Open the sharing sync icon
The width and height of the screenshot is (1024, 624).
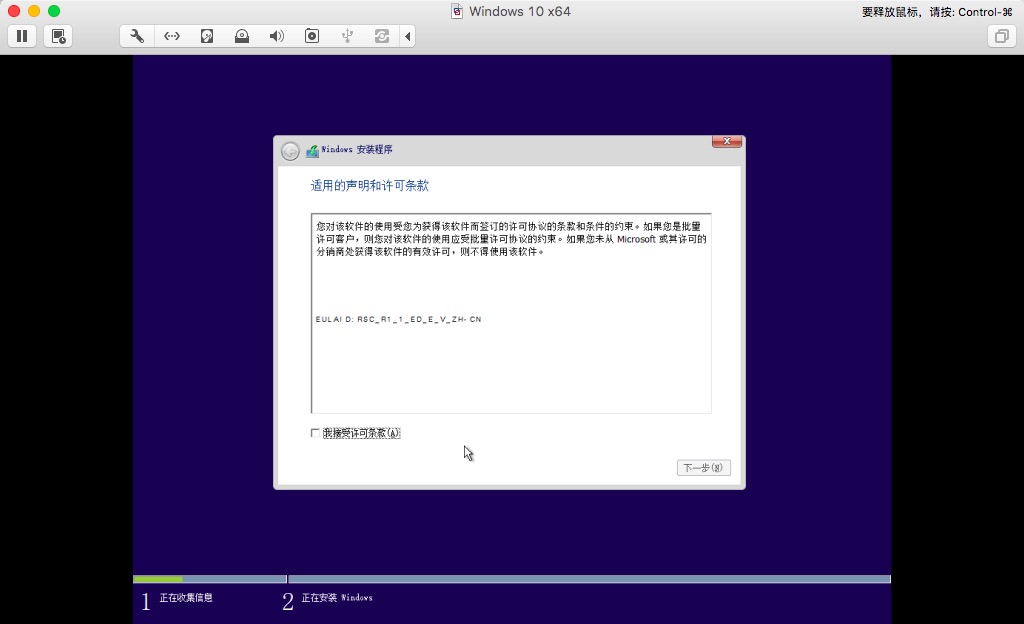pyautogui.click(x=382, y=36)
